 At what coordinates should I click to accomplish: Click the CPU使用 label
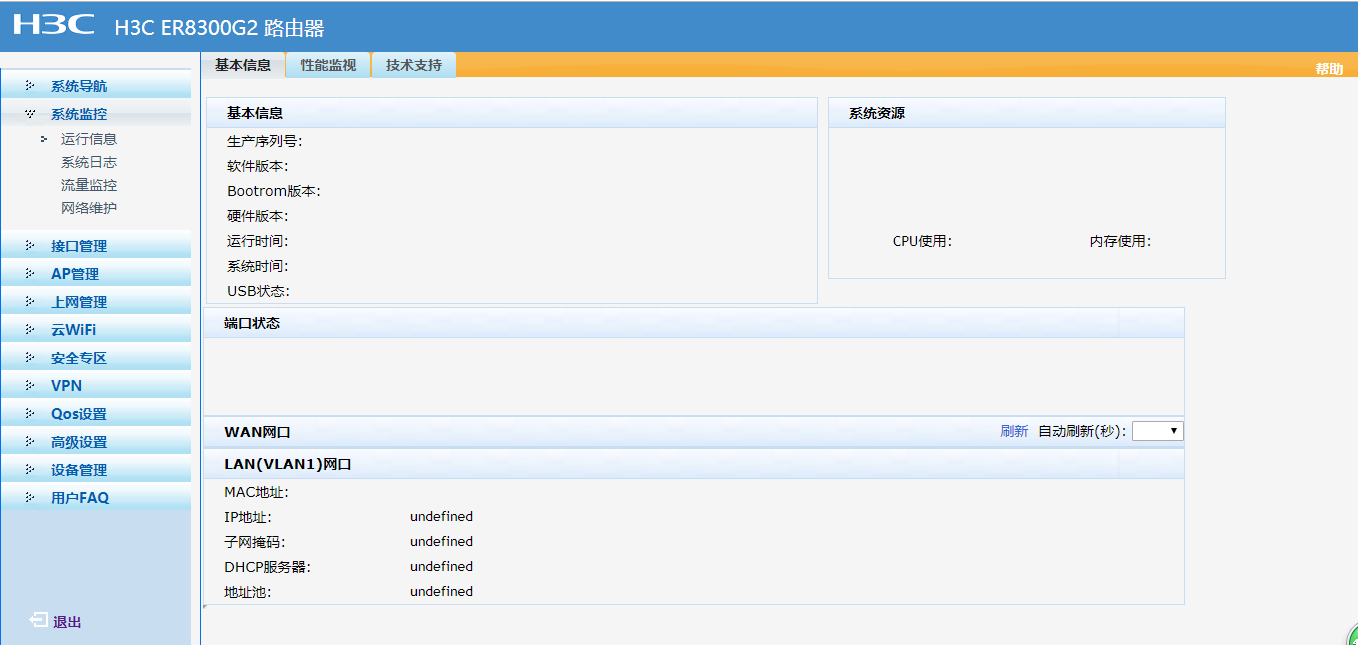[922, 241]
